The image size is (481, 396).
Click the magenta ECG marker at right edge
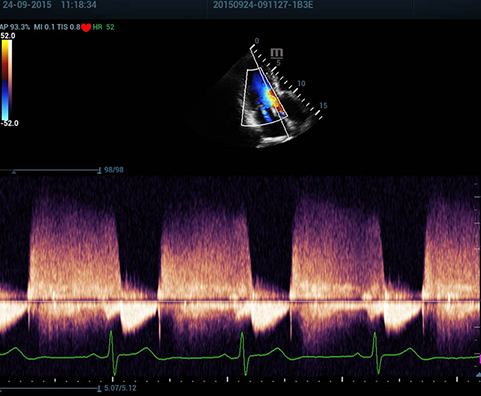pos(480,359)
